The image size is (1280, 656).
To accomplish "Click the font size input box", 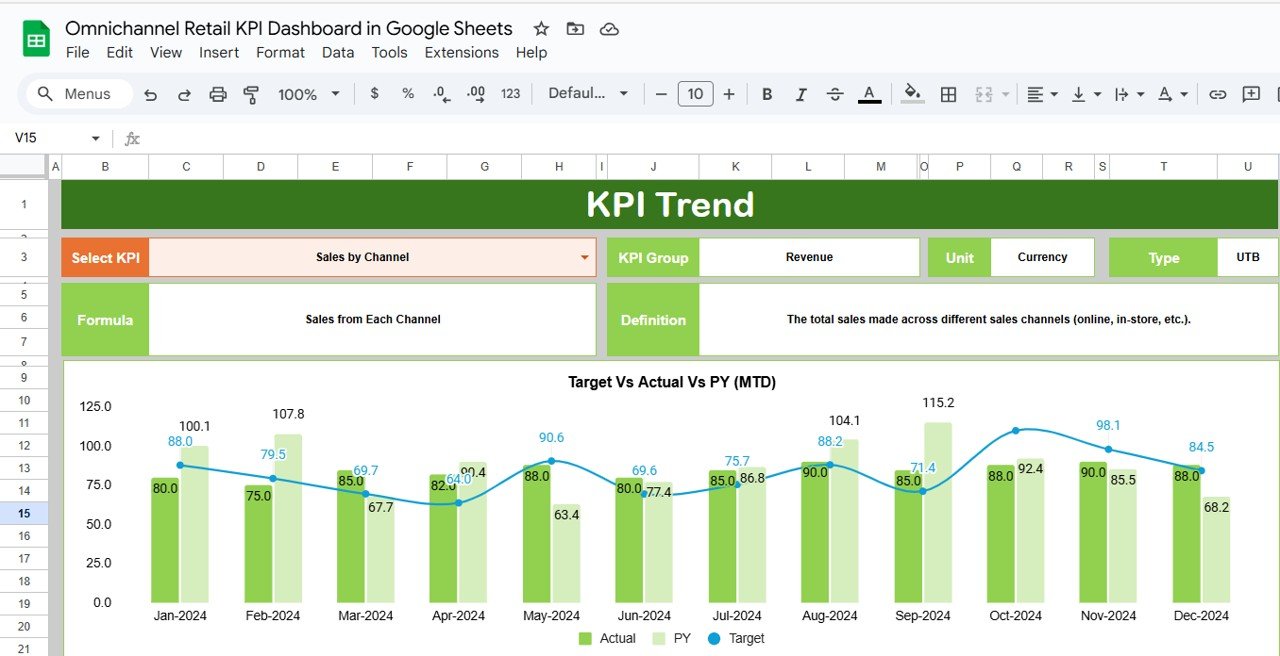I will click(x=695, y=94).
